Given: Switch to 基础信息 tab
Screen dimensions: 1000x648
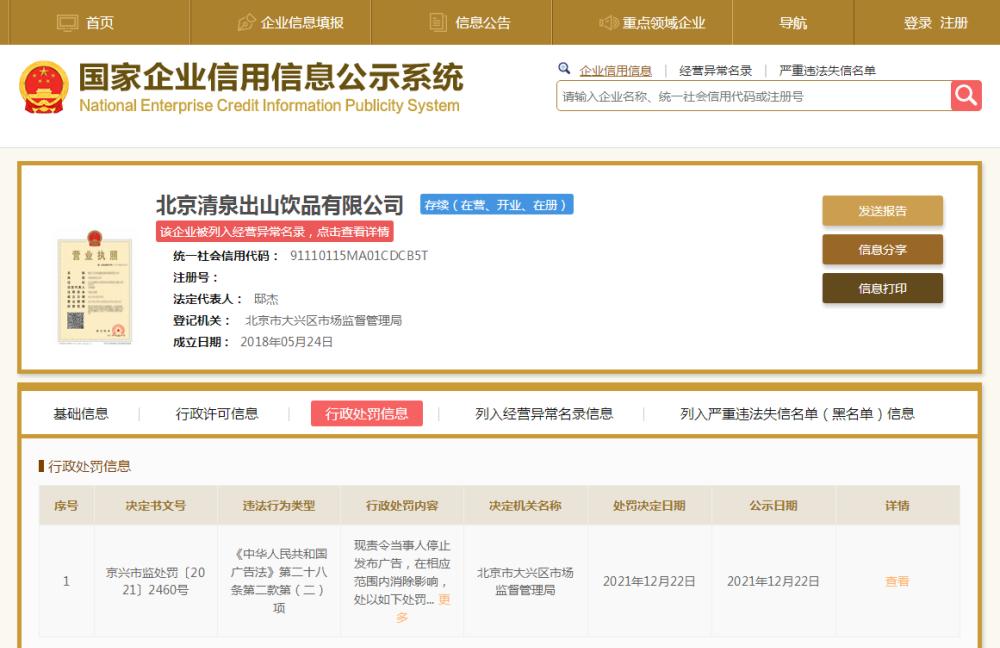Looking at the screenshot, I should pos(81,414).
